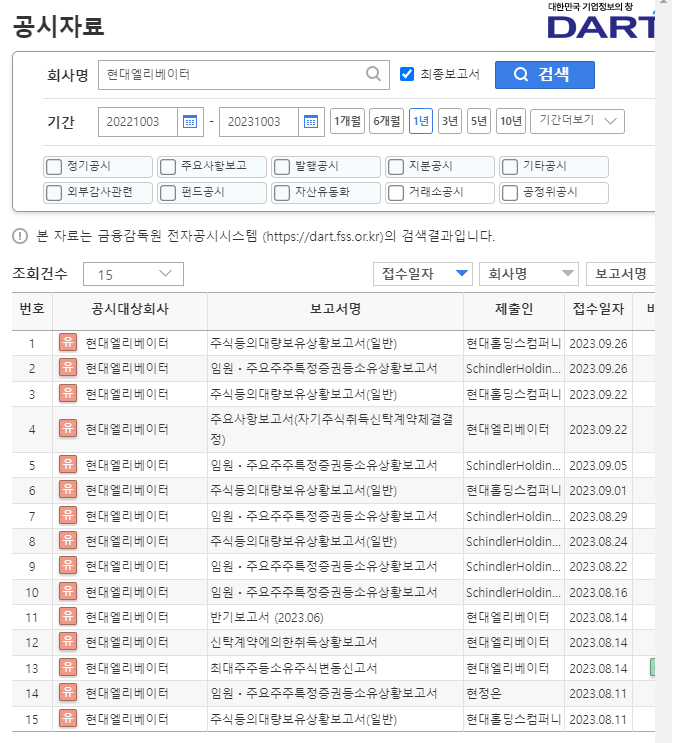Click the 유 badge in row 11

[68, 616]
